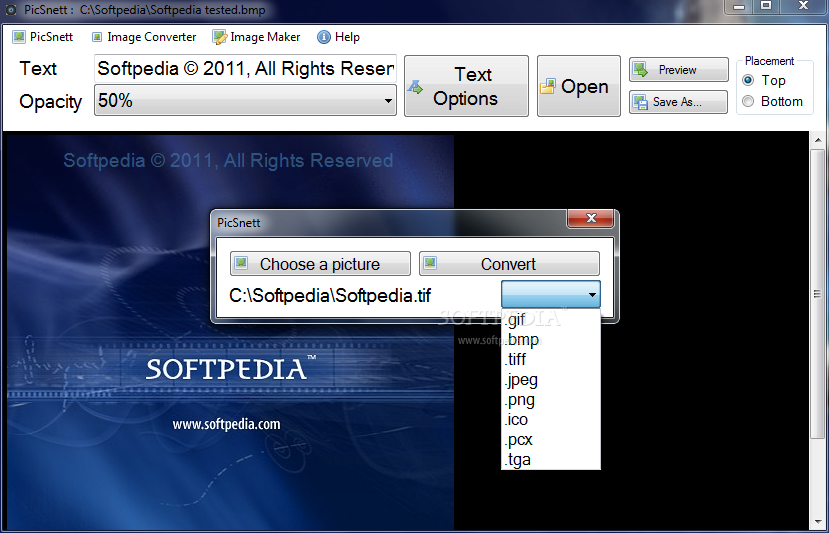Click the Preview button
The height and width of the screenshot is (533, 829).
(678, 70)
